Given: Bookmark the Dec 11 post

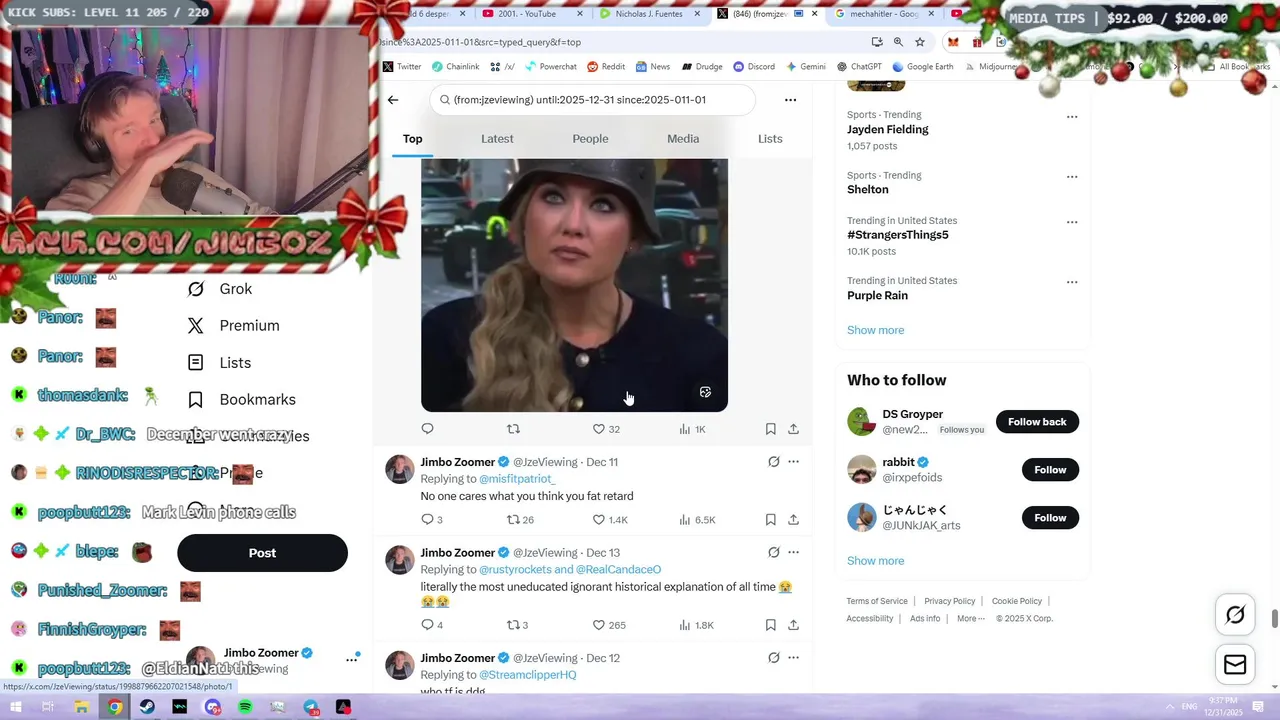Looking at the screenshot, I should (x=770, y=520).
